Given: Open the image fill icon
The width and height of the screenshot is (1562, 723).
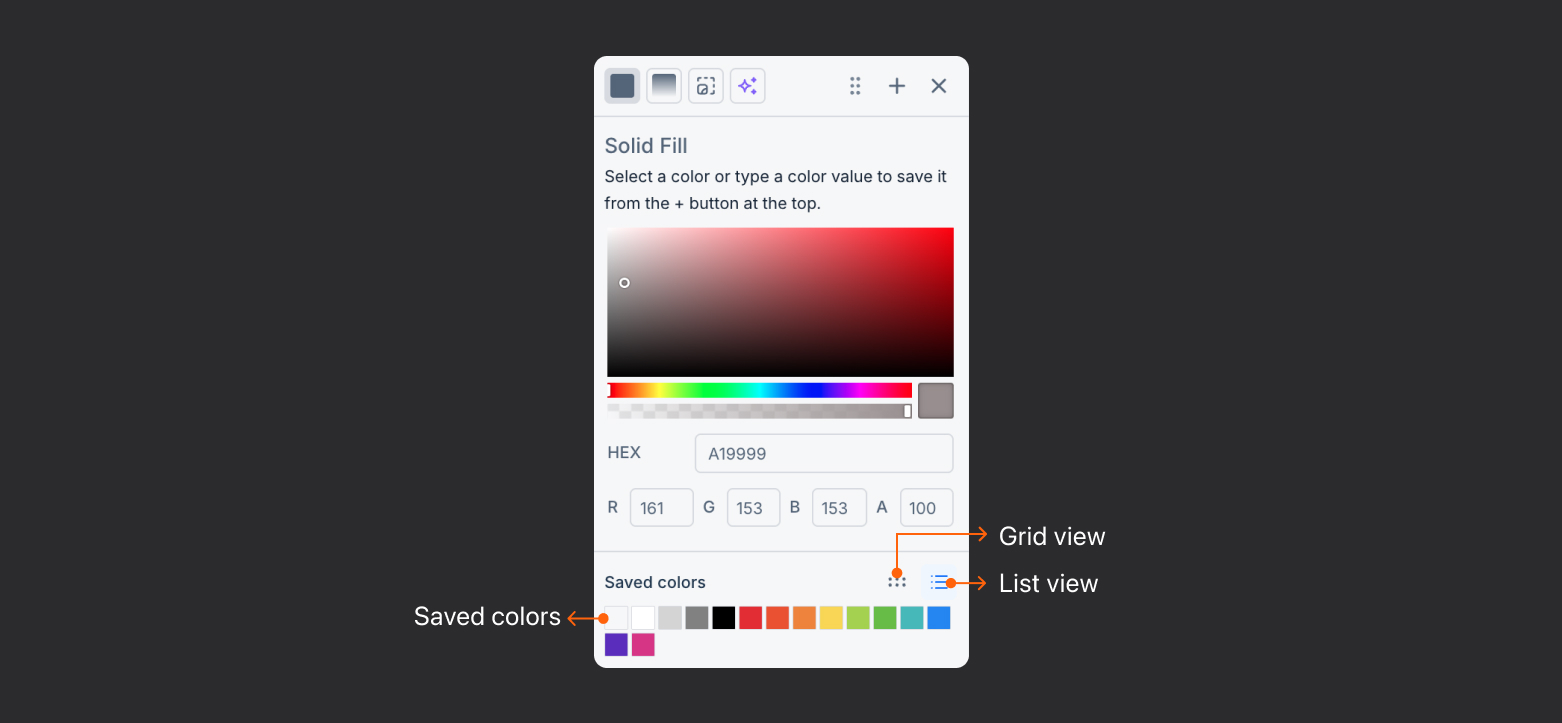Looking at the screenshot, I should pos(706,86).
